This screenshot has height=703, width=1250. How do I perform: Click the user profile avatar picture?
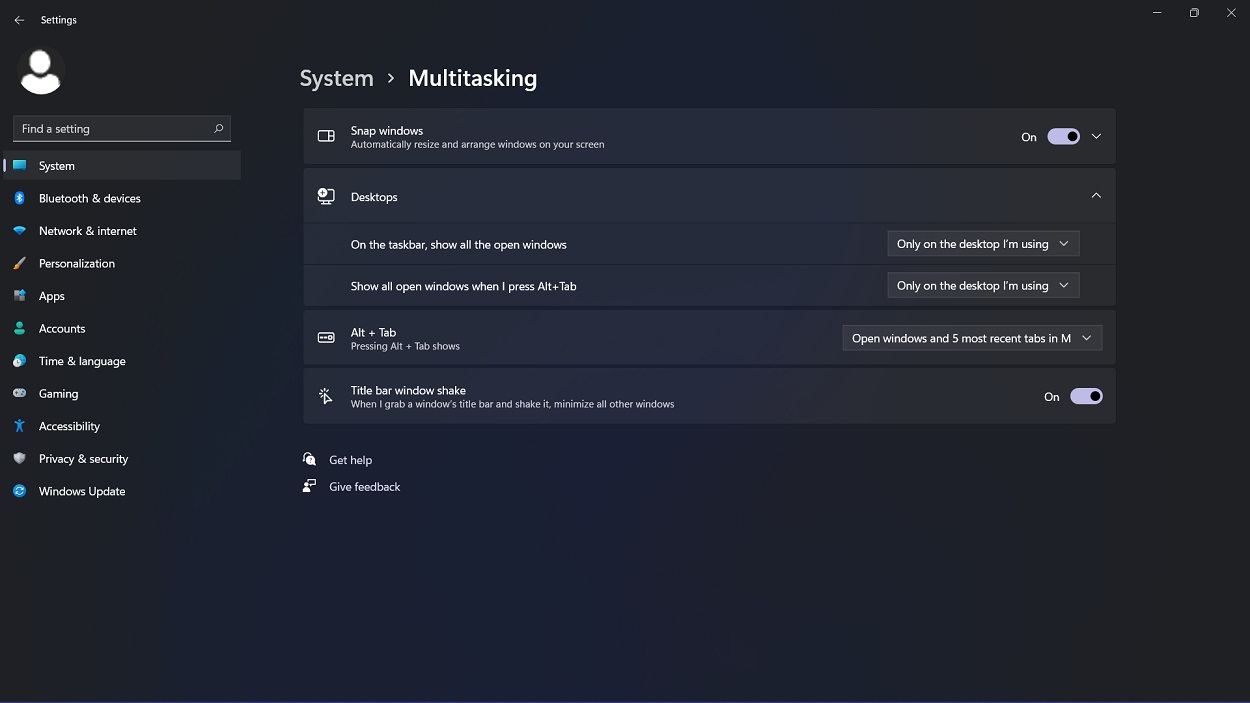[41, 71]
